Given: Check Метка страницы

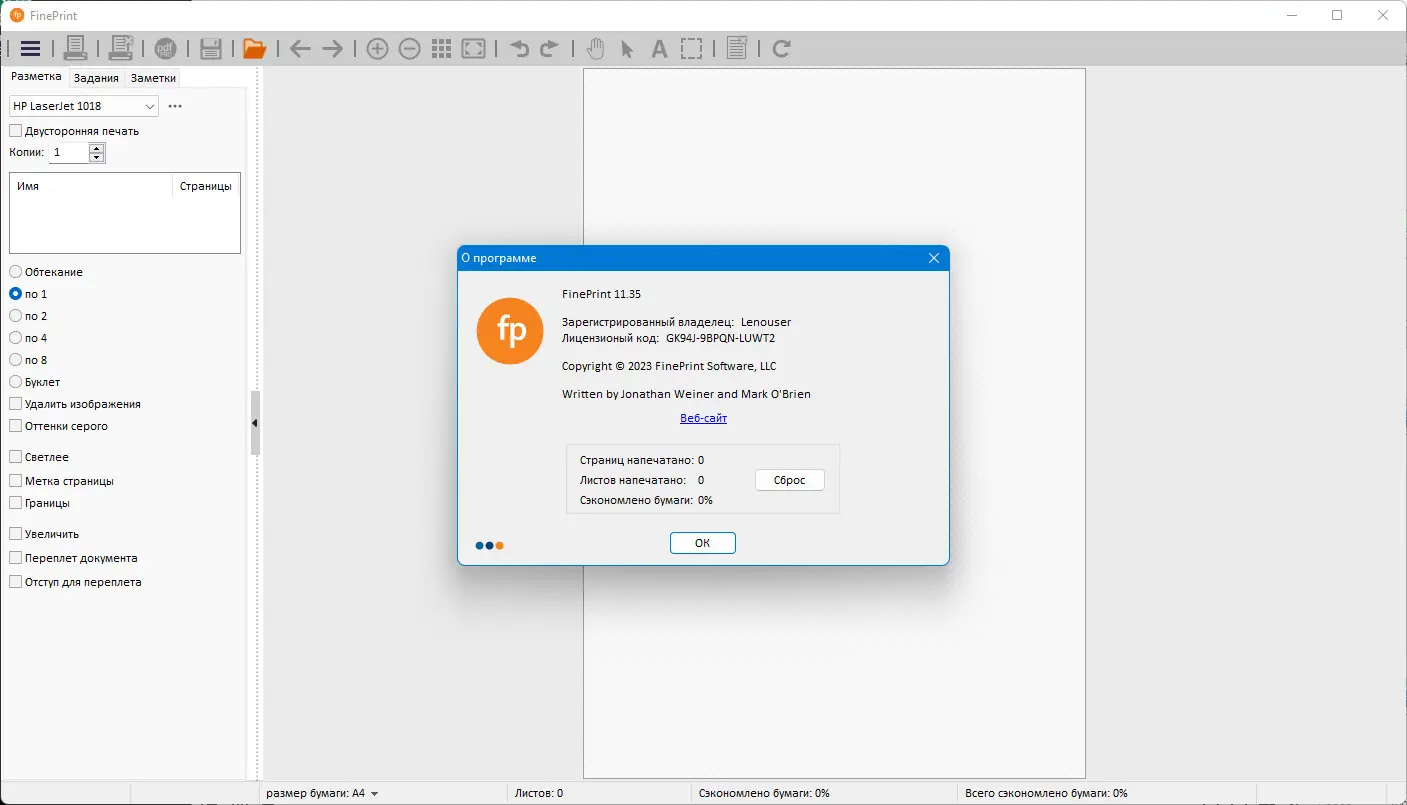Looking at the screenshot, I should pos(16,481).
